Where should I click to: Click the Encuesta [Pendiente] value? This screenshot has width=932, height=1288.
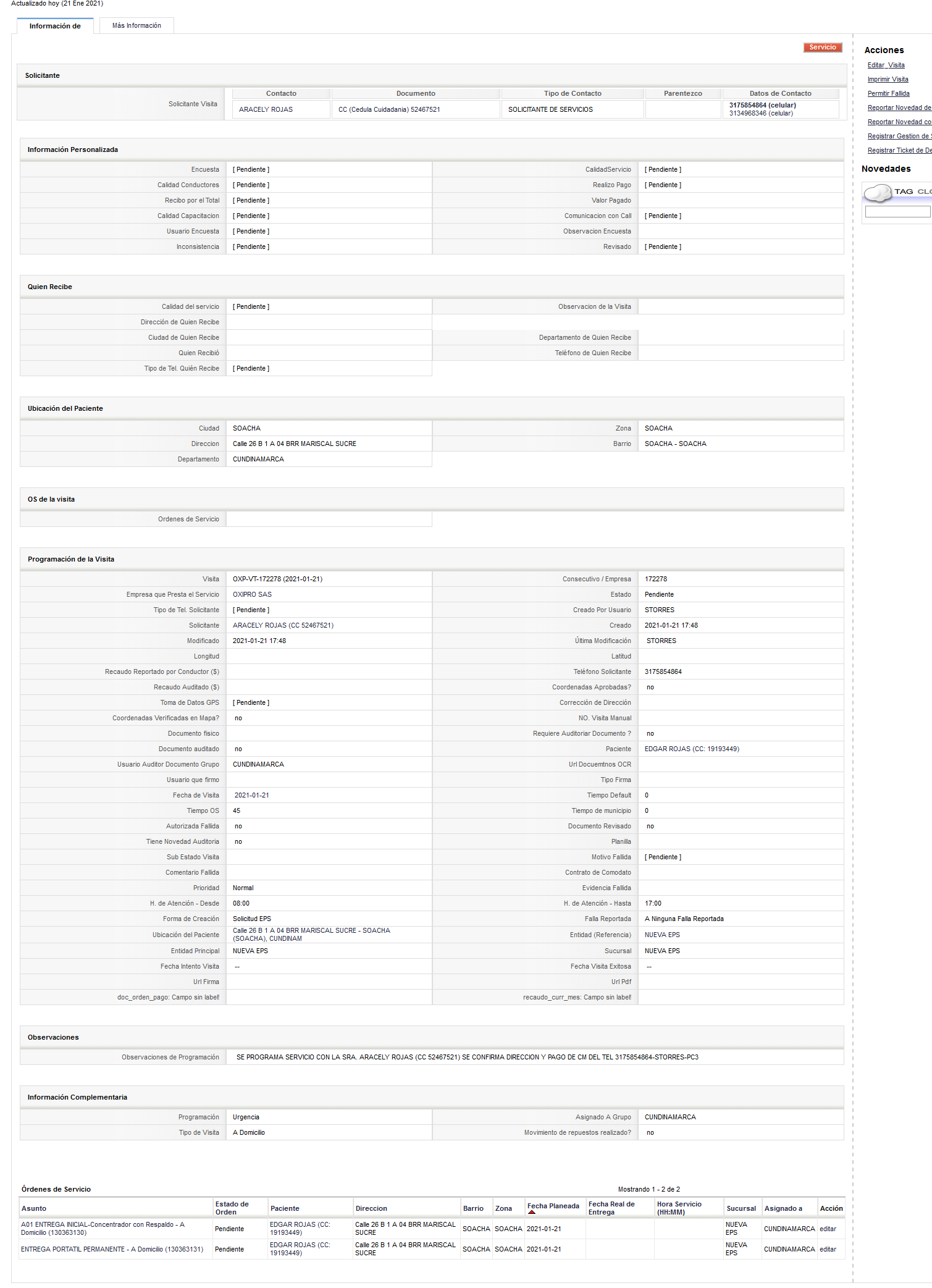point(251,169)
